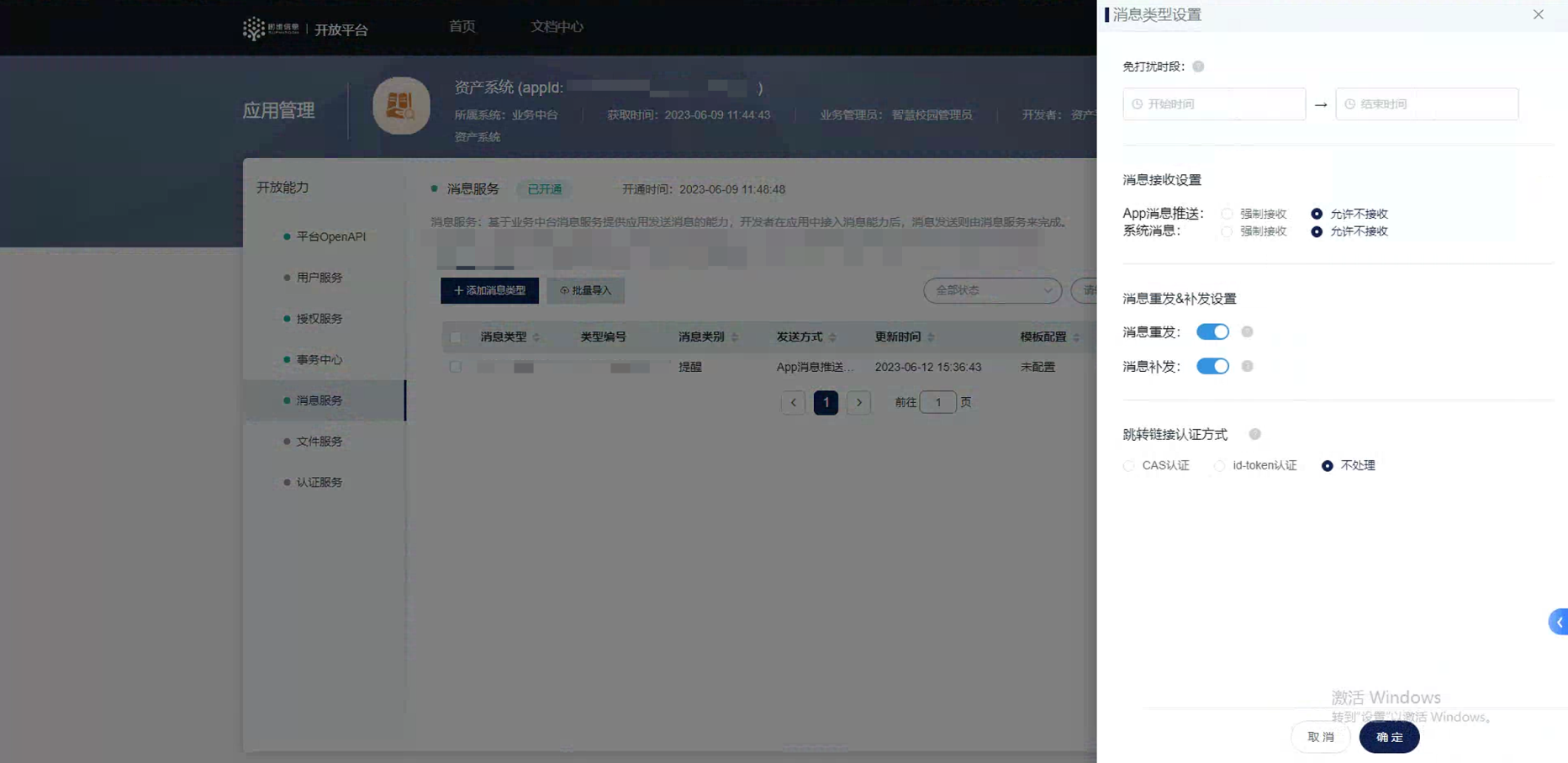1568x763 pixels.
Task: Click the 确定 button
Action: [1389, 737]
